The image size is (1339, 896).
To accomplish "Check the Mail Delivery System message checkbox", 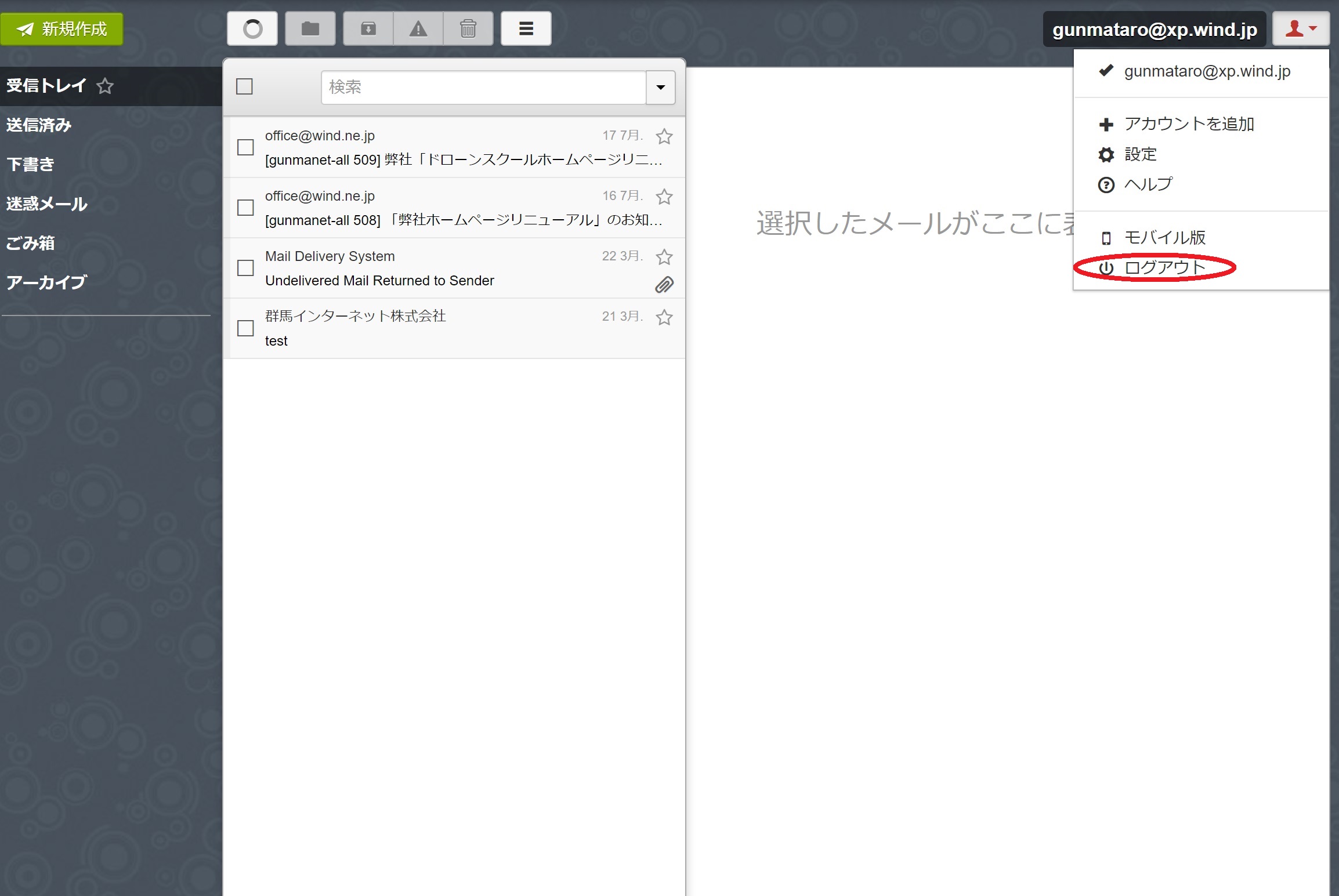I will tap(245, 268).
